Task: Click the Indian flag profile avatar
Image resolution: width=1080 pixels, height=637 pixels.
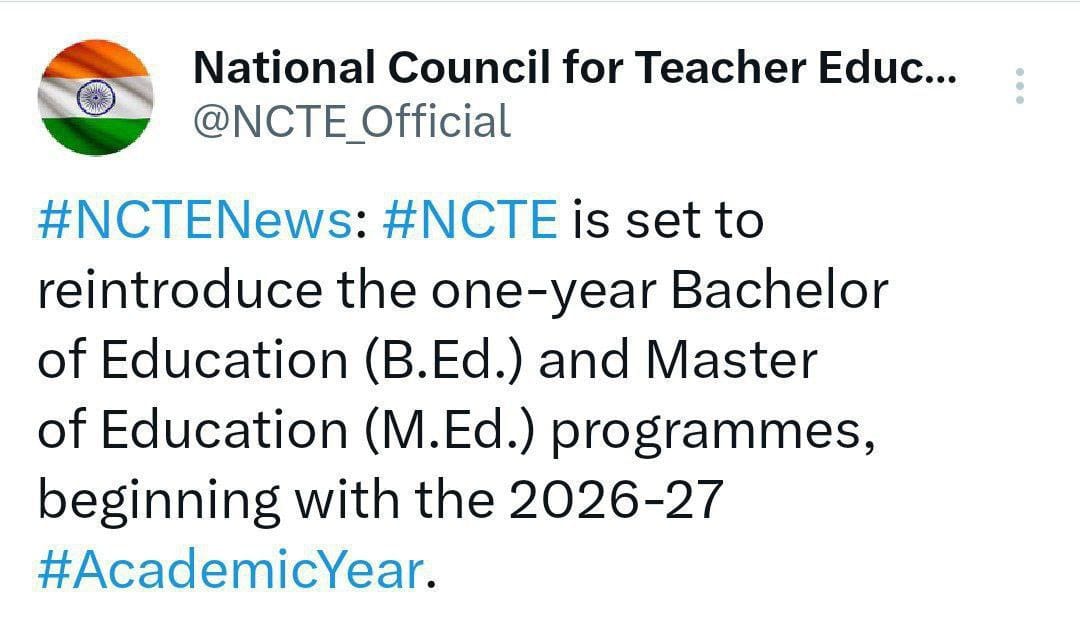Action: (x=96, y=97)
